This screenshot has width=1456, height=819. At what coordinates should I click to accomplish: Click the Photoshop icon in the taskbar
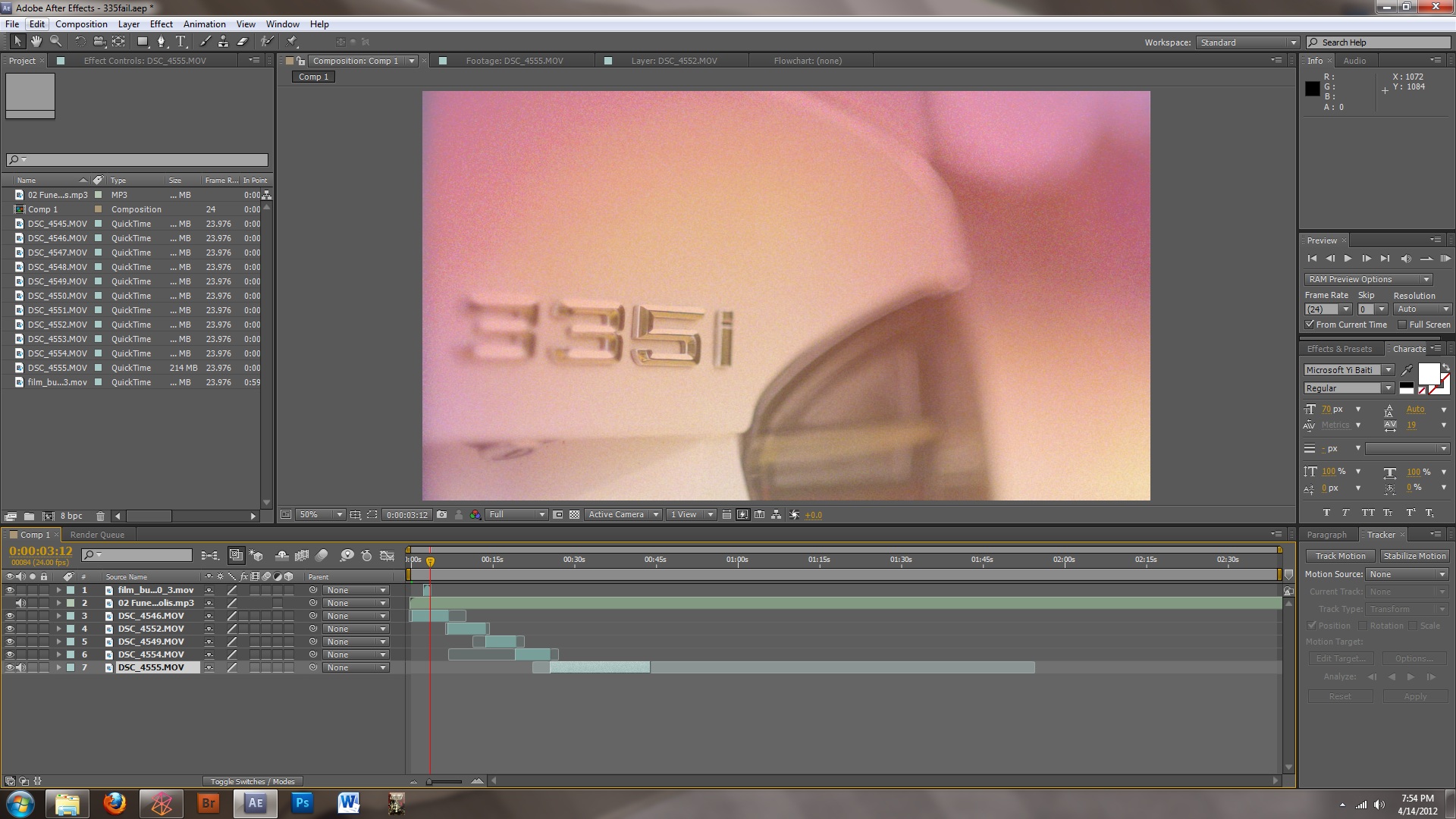click(302, 803)
